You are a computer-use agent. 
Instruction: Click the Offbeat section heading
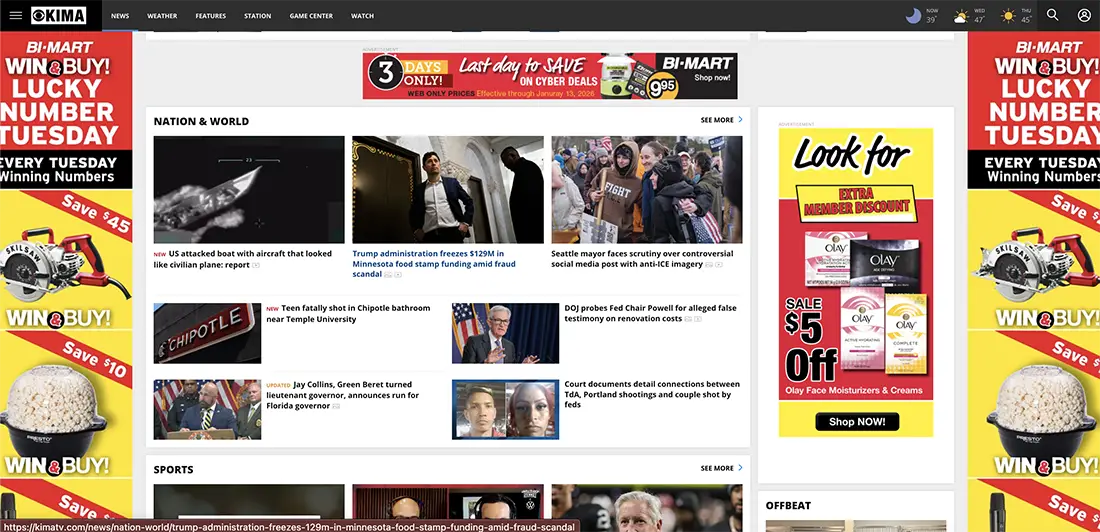point(788,505)
